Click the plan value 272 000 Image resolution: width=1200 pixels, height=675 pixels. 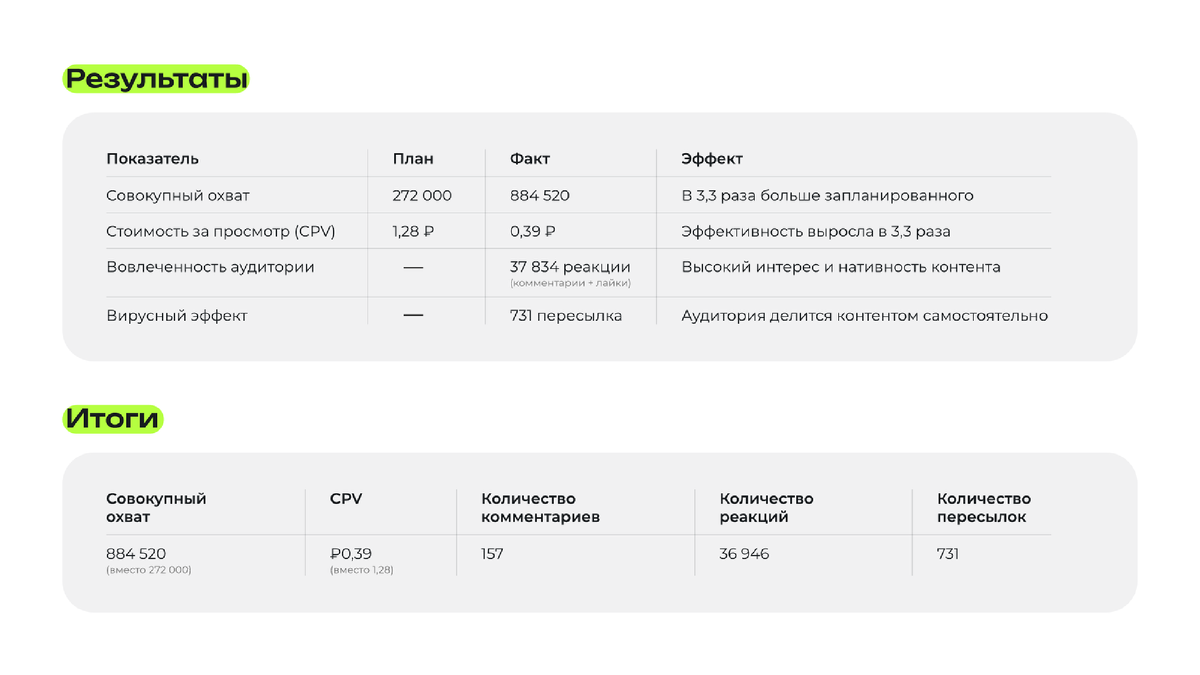pyautogui.click(x=422, y=196)
